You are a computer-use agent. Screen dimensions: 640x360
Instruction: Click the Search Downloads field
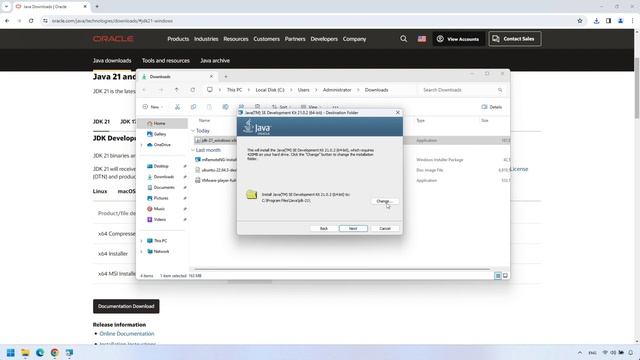click(x=461, y=90)
